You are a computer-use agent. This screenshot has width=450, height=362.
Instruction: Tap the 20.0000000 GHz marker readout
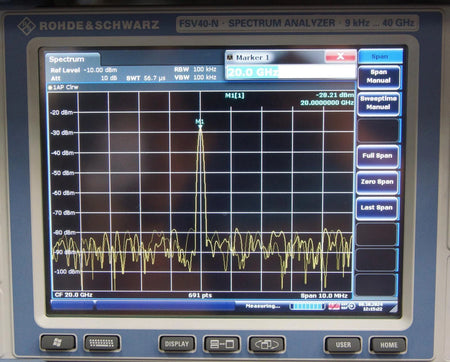327,103
